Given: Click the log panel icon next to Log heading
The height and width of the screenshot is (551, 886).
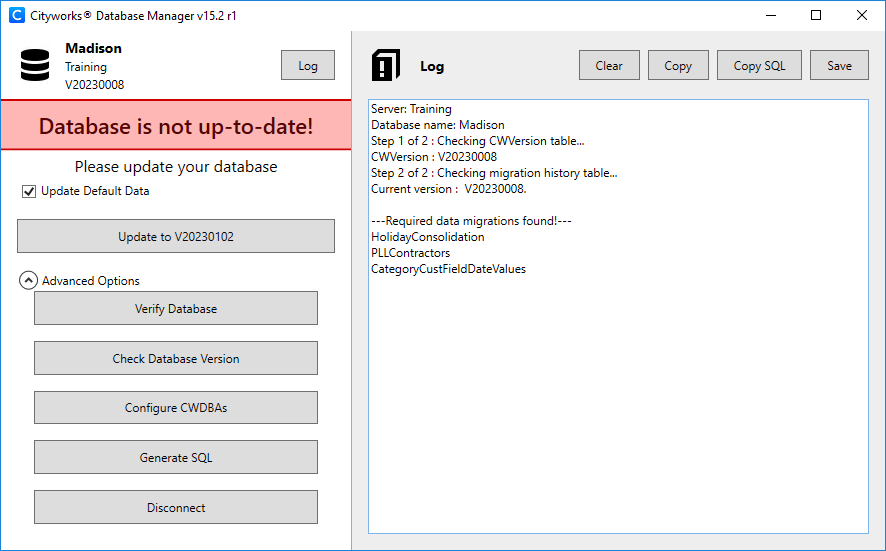Looking at the screenshot, I should tap(386, 65).
